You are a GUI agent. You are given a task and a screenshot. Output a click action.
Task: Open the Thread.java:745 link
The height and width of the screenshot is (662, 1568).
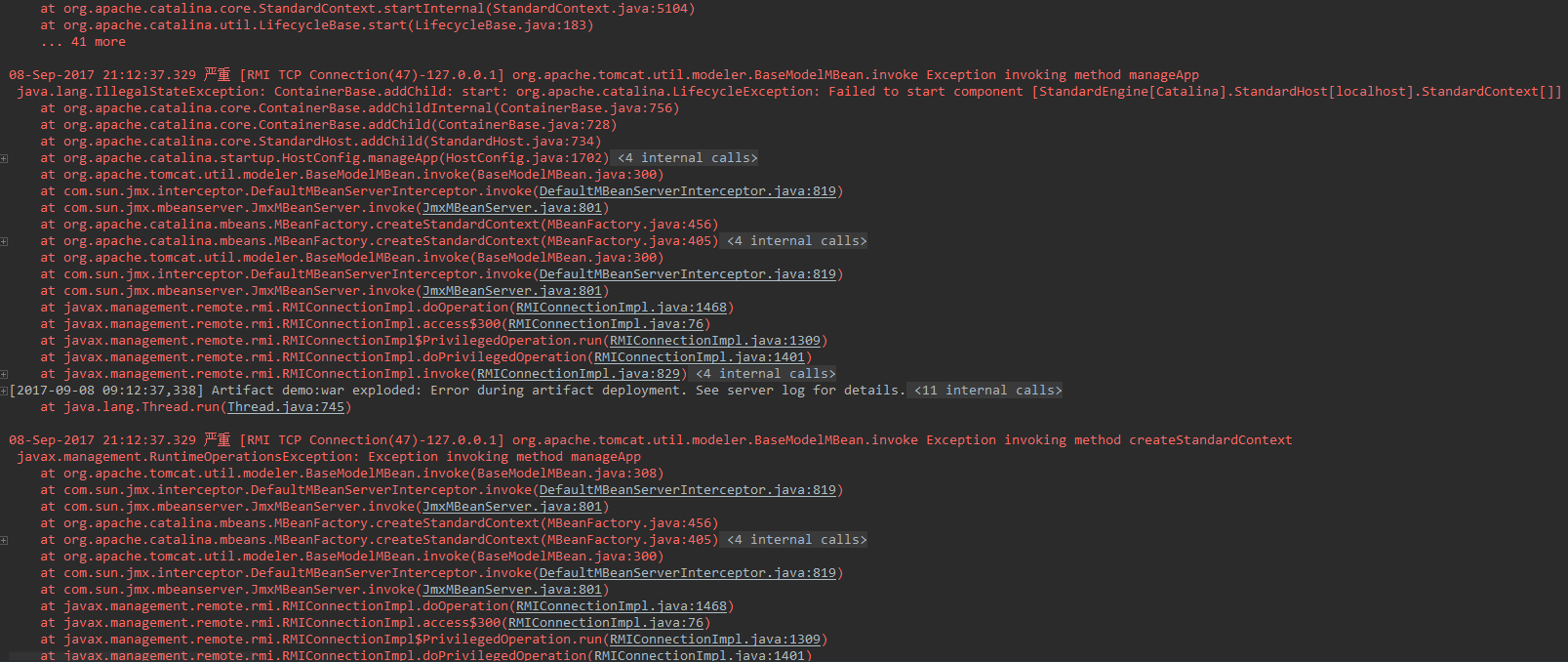tap(286, 407)
